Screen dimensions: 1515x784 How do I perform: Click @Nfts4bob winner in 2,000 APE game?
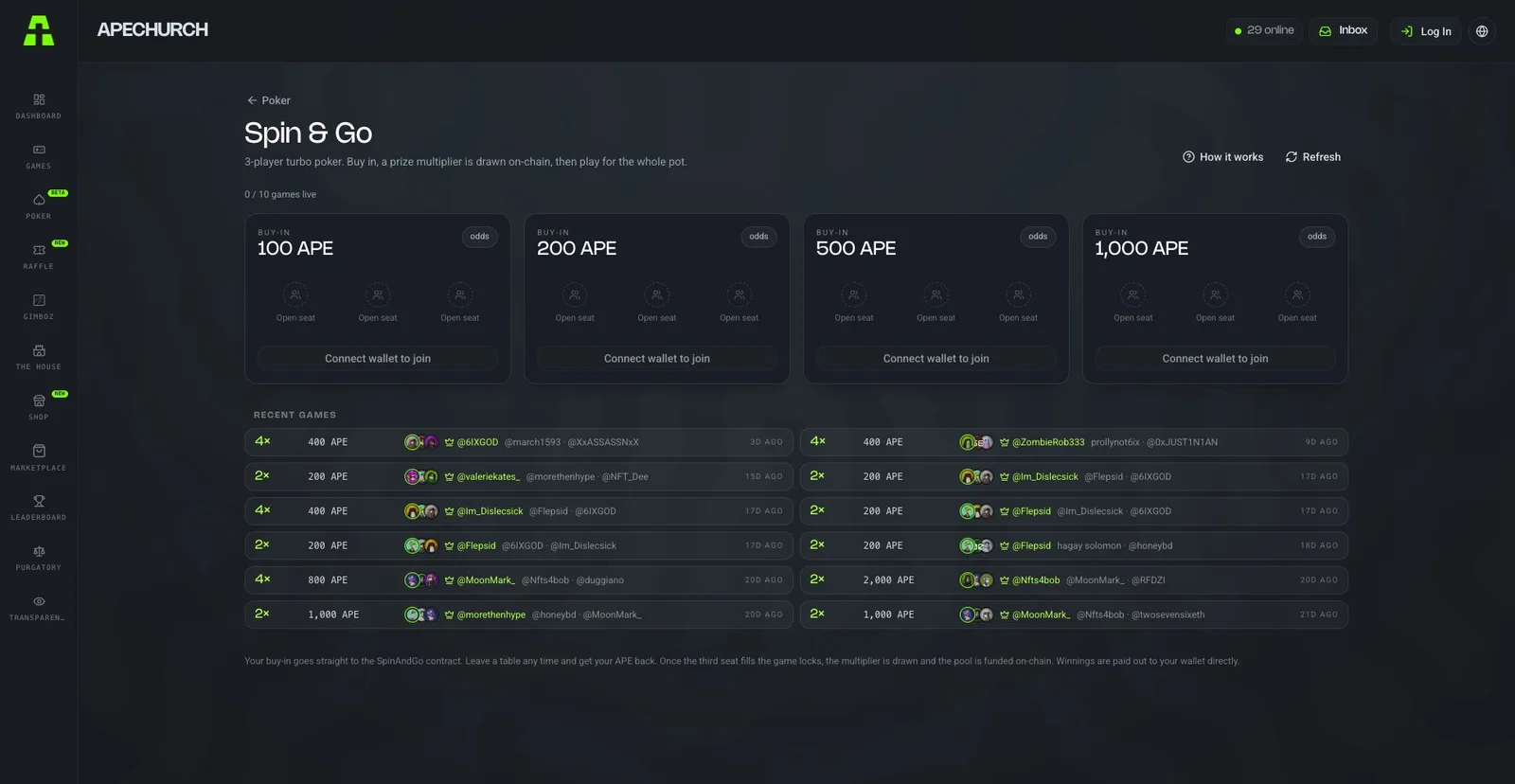click(1036, 580)
